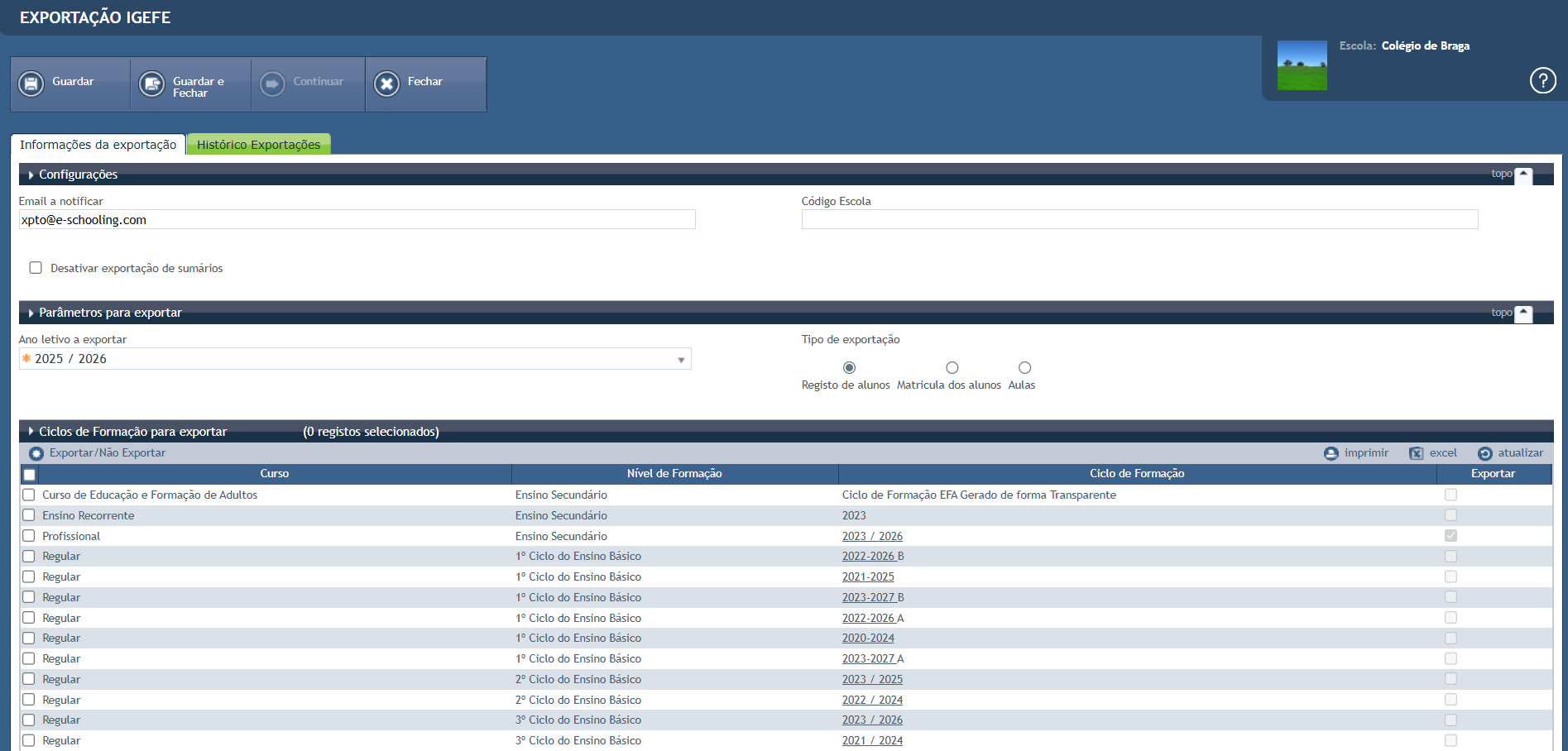Check row checkbox for cycle 2021-2025

[29, 576]
